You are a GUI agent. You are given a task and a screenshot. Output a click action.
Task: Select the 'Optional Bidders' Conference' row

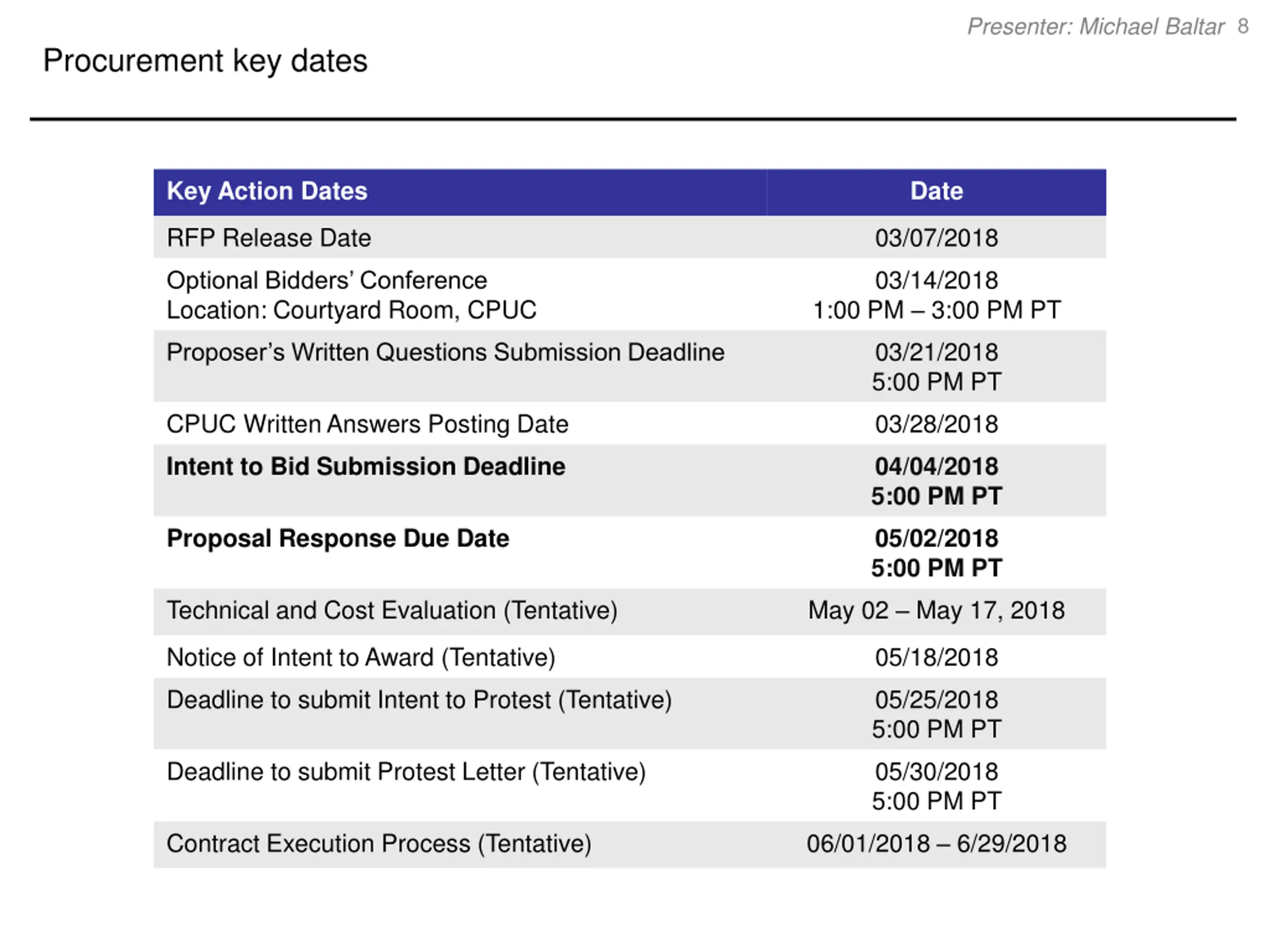630,295
